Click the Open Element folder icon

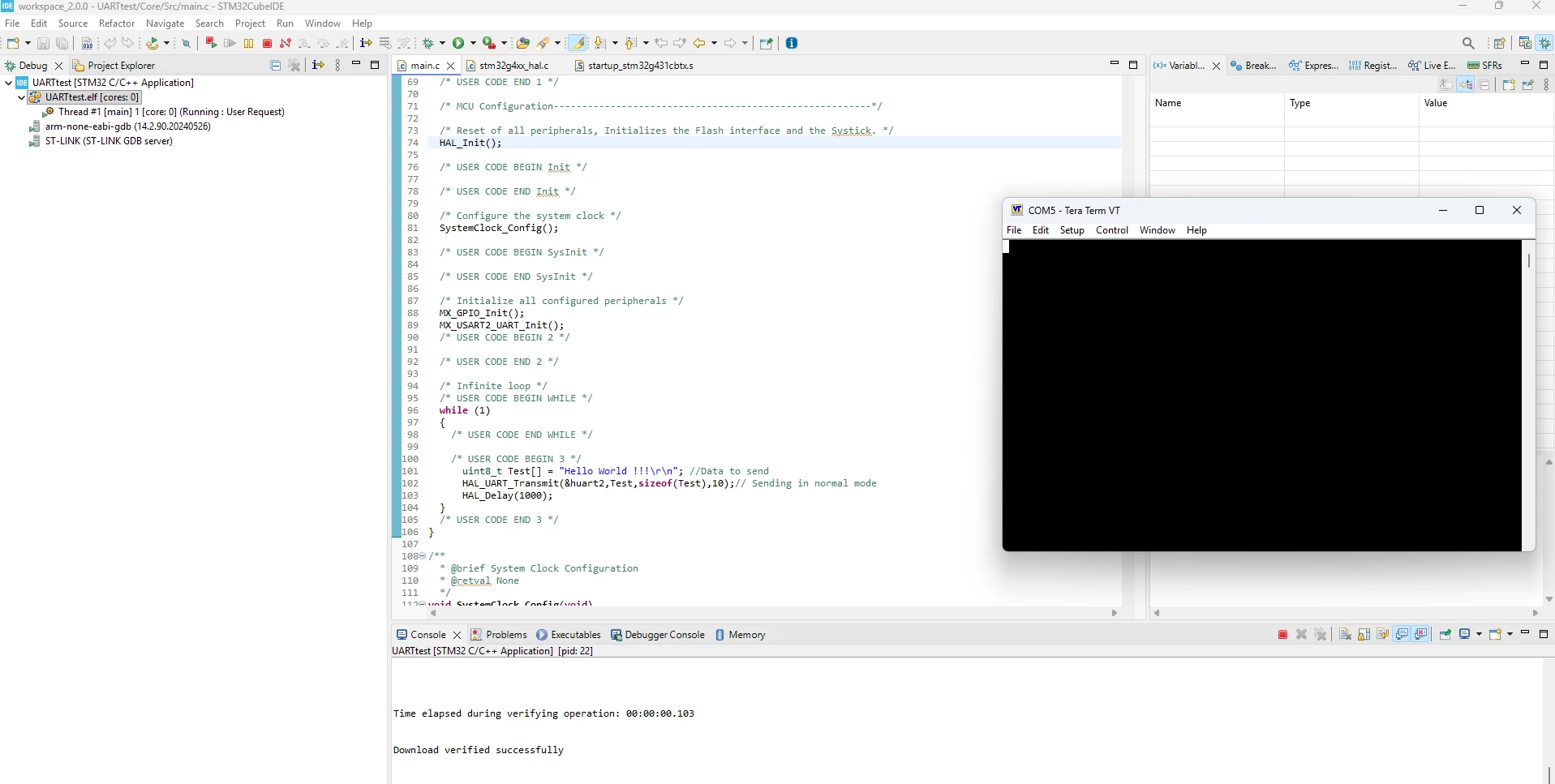point(523,43)
